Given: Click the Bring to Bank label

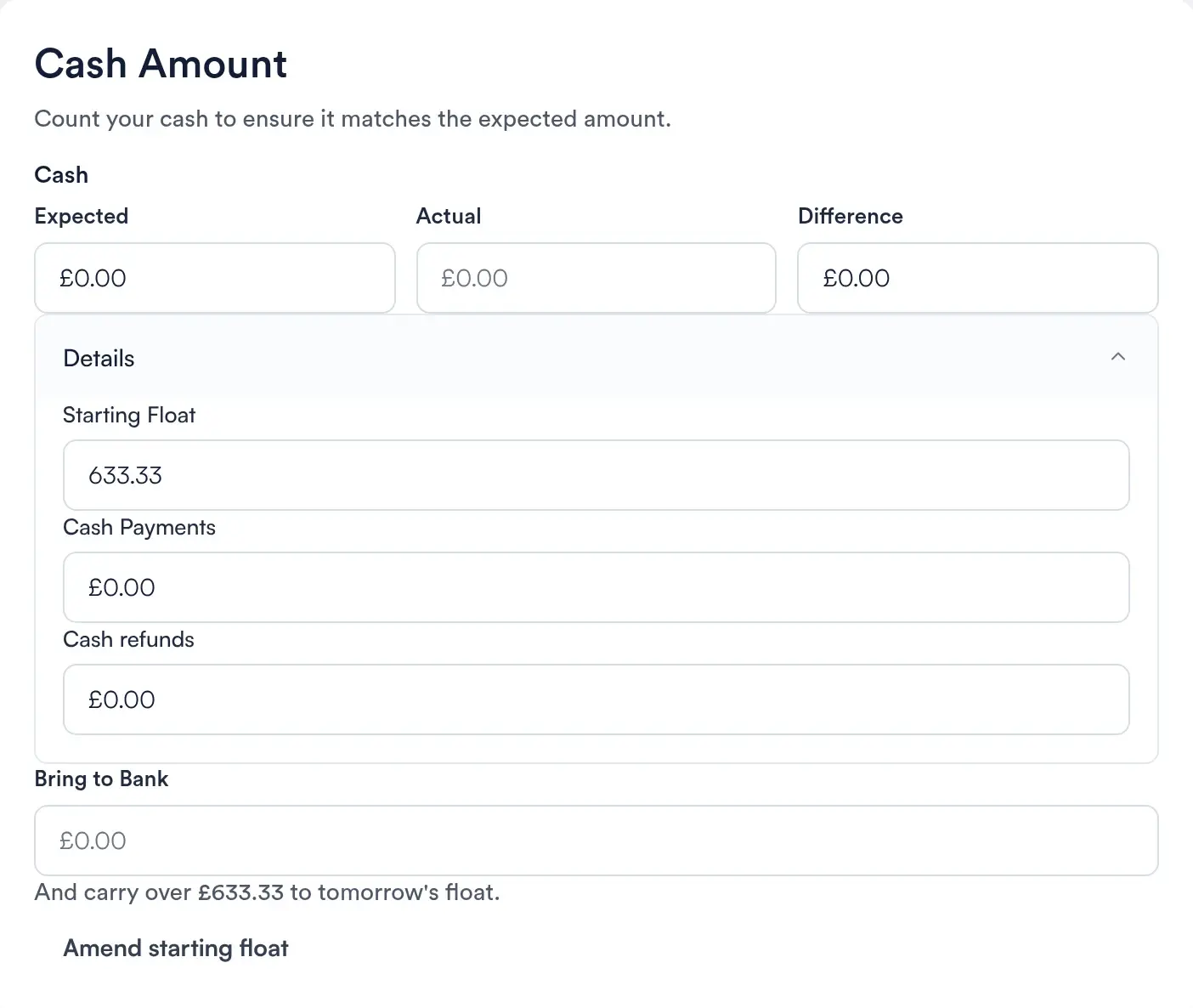Looking at the screenshot, I should click(x=102, y=779).
